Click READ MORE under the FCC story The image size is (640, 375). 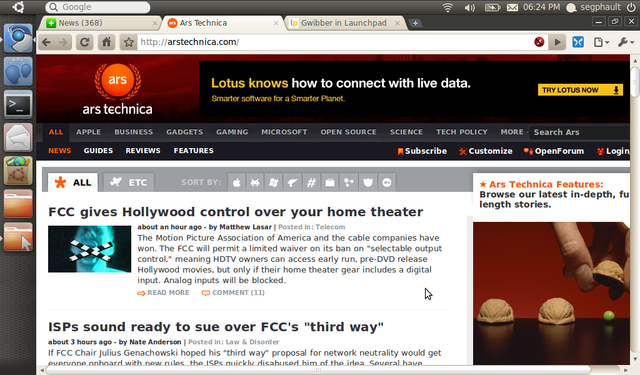163,293
